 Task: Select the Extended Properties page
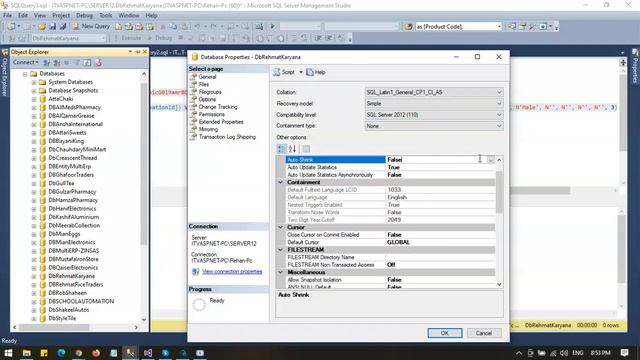(221, 122)
